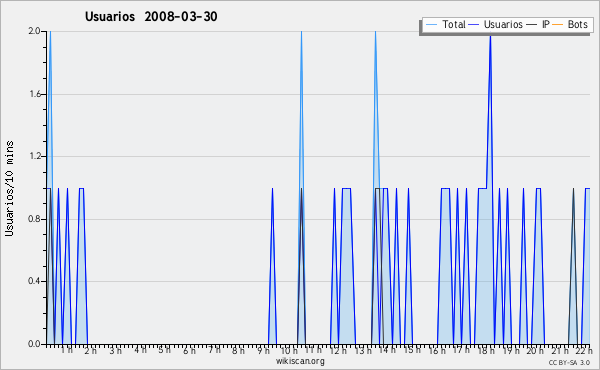Click the dark blue Usuarios legend line
600x370 pixels.
pos(474,25)
